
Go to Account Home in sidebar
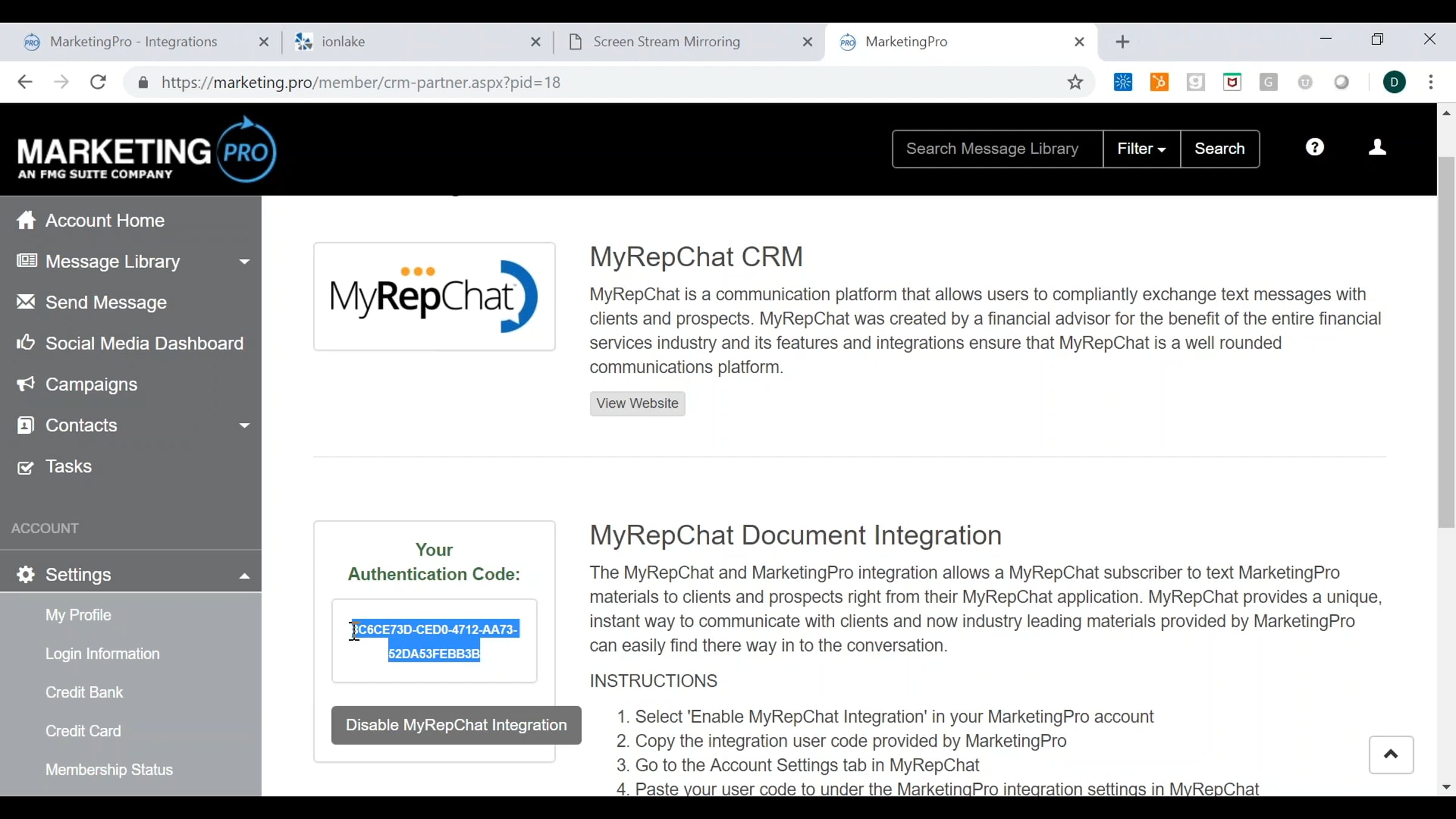click(105, 220)
